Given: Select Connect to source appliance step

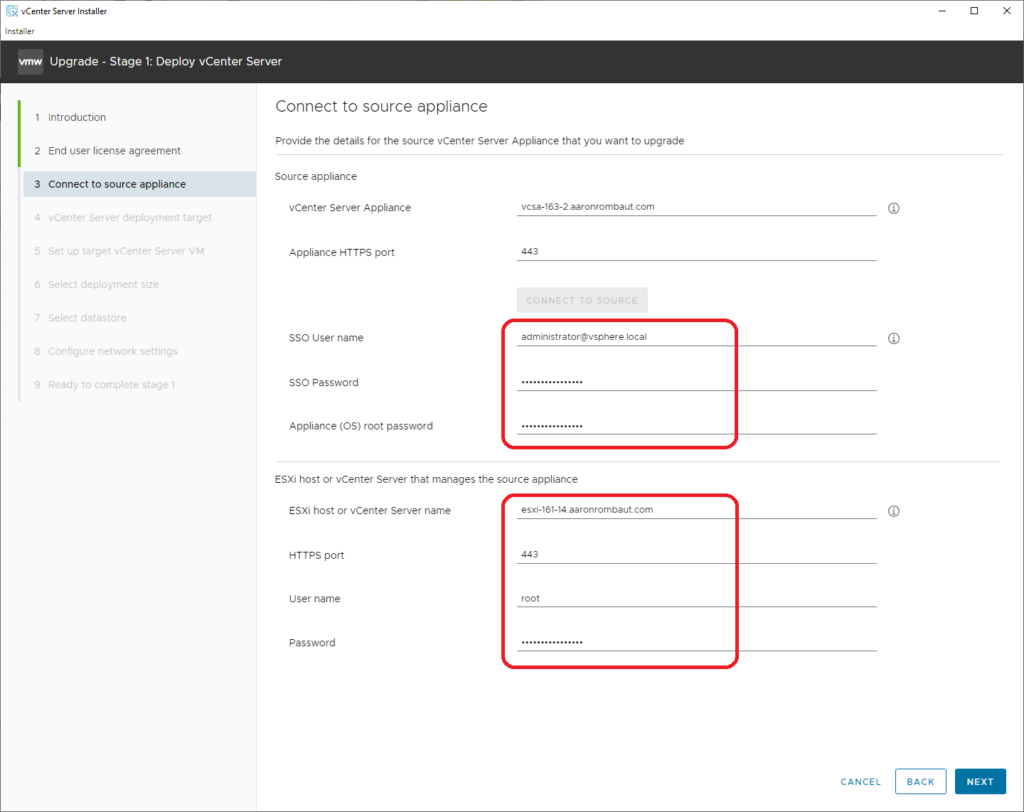Looking at the screenshot, I should [x=117, y=184].
